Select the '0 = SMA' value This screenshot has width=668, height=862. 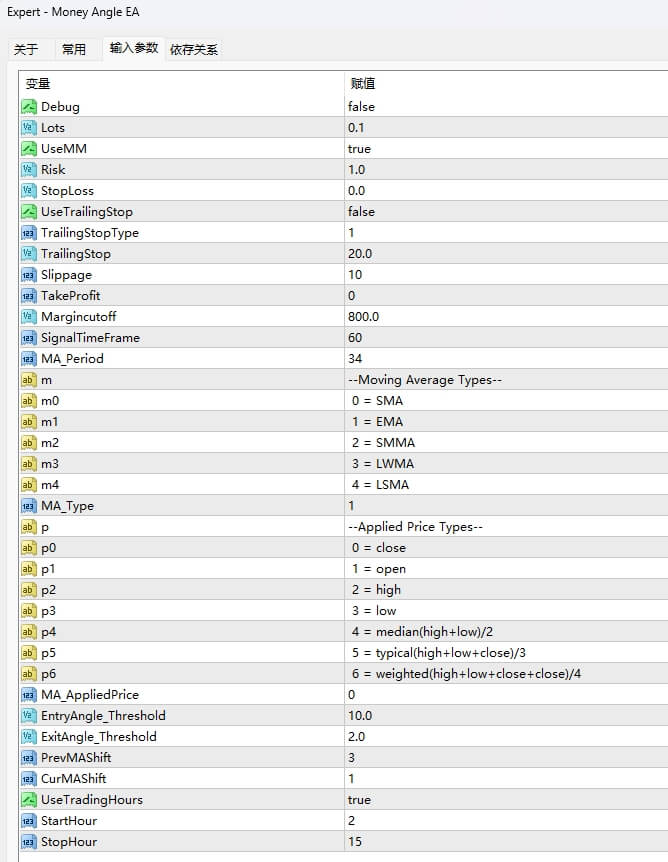click(x=377, y=401)
